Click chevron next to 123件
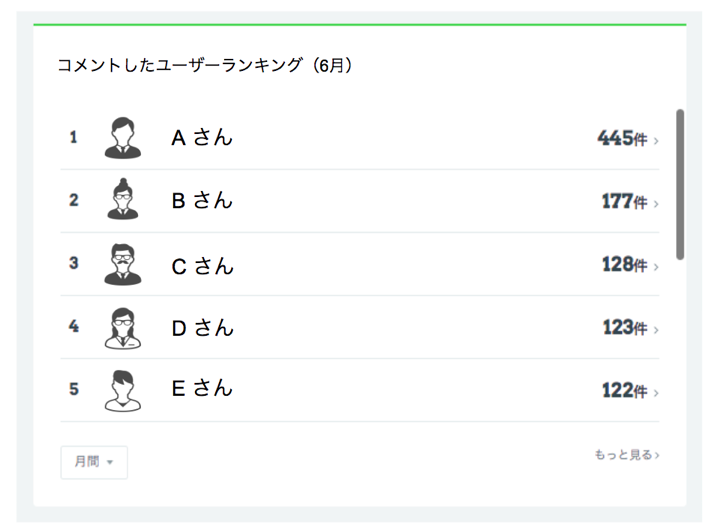 click(656, 330)
